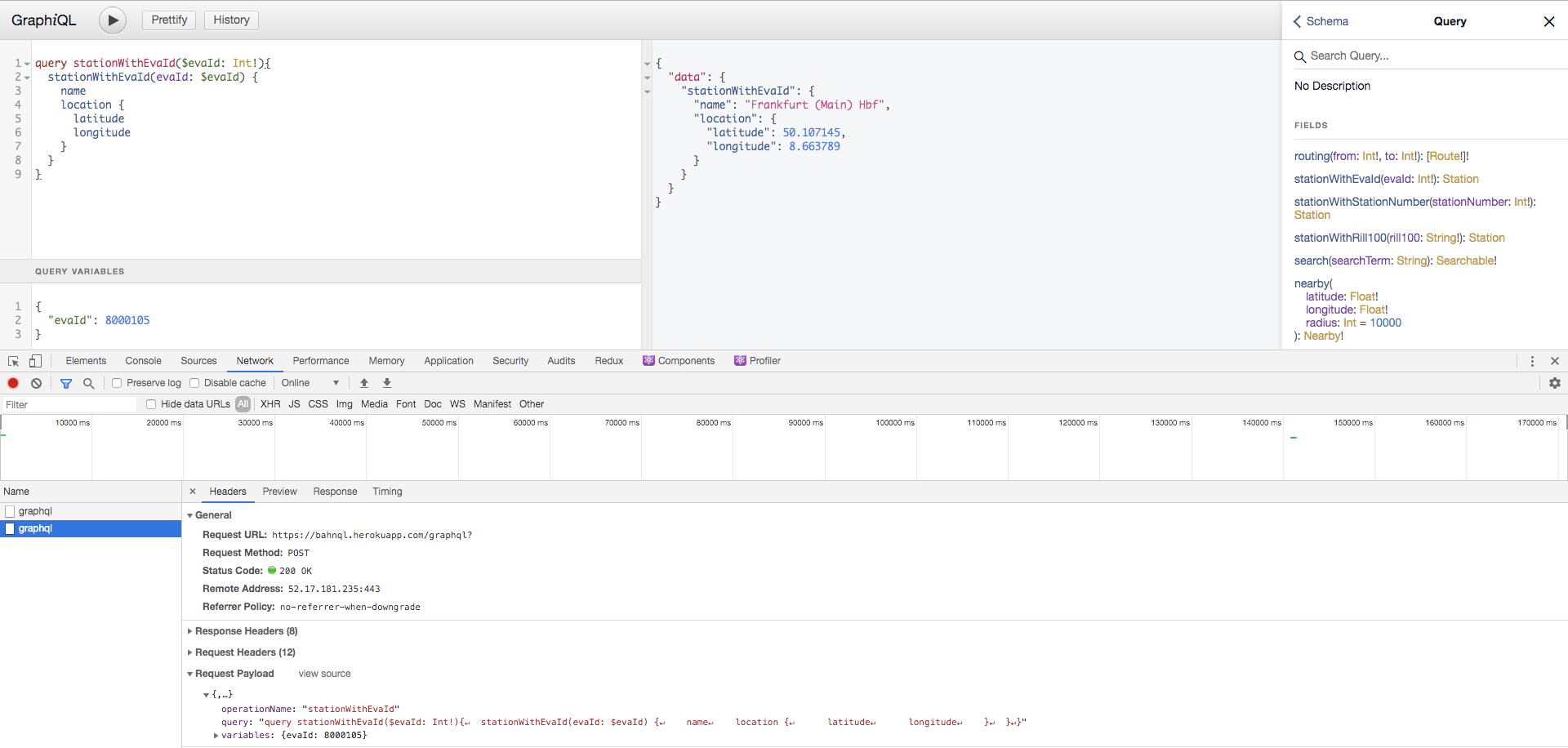Run the GraphiQL query with play button
This screenshot has height=748, width=1568.
coord(113,20)
